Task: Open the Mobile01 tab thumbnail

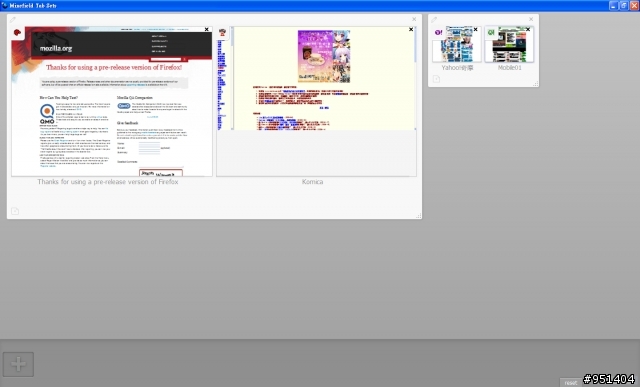Action: point(509,44)
